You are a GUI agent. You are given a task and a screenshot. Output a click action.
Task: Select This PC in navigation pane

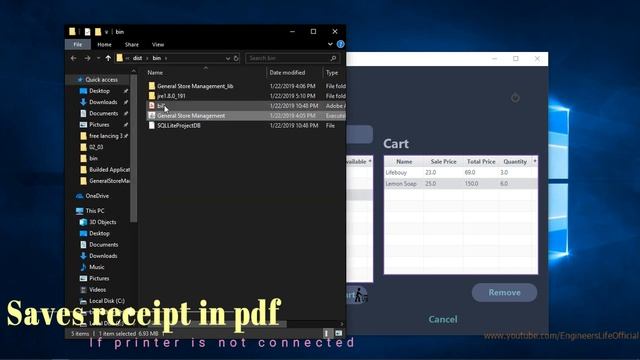click(x=95, y=211)
